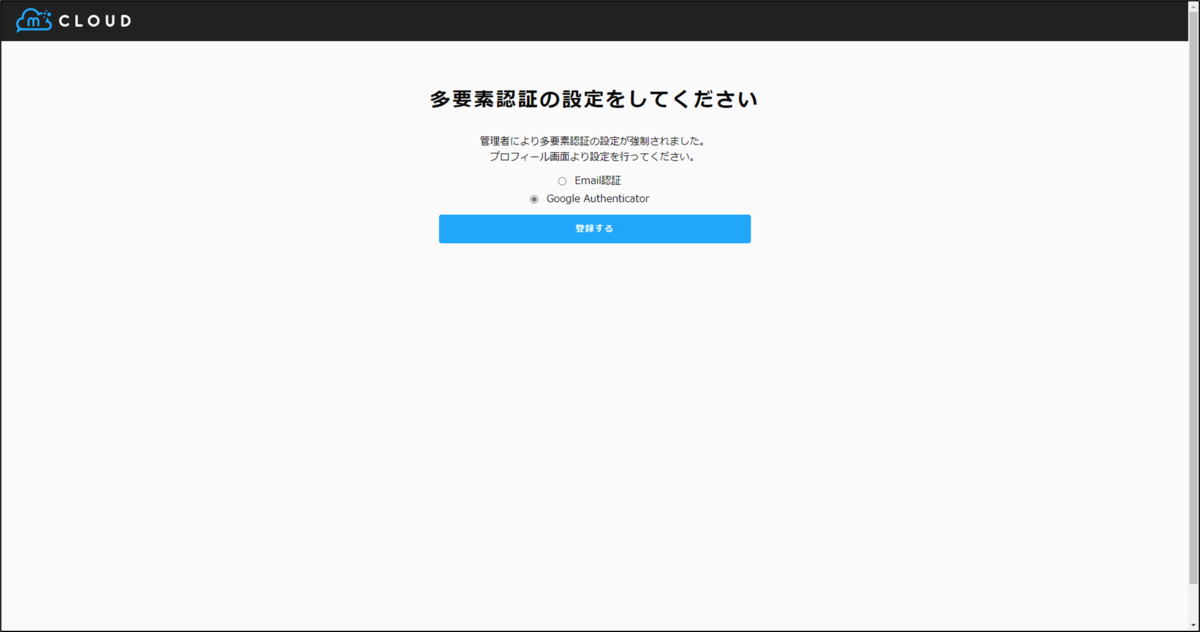Select the Email認証 radio button
This screenshot has width=1200, height=632.
click(x=562, y=180)
